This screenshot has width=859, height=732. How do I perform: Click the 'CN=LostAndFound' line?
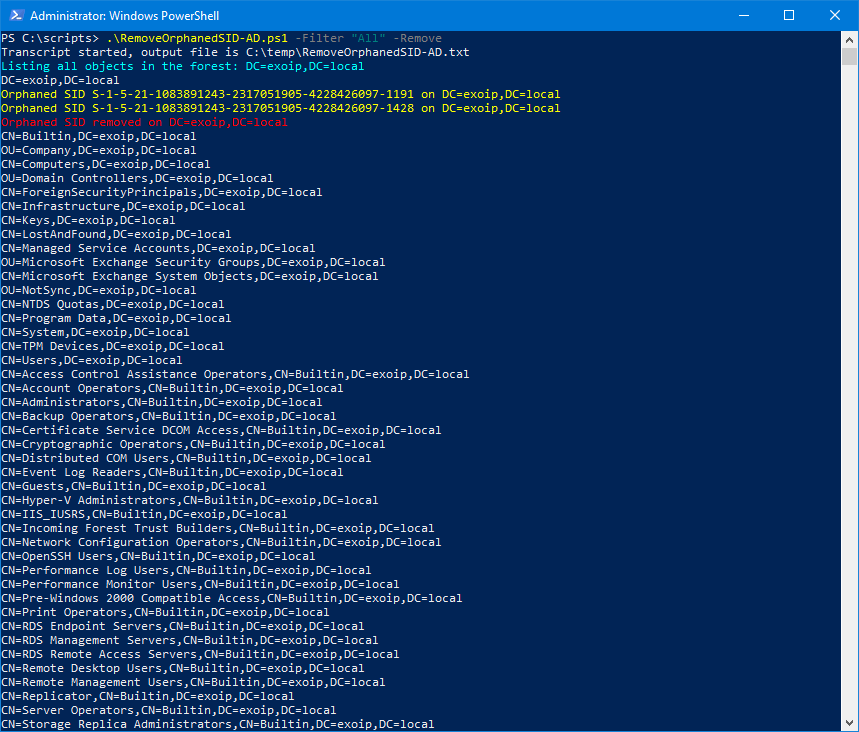(116, 234)
